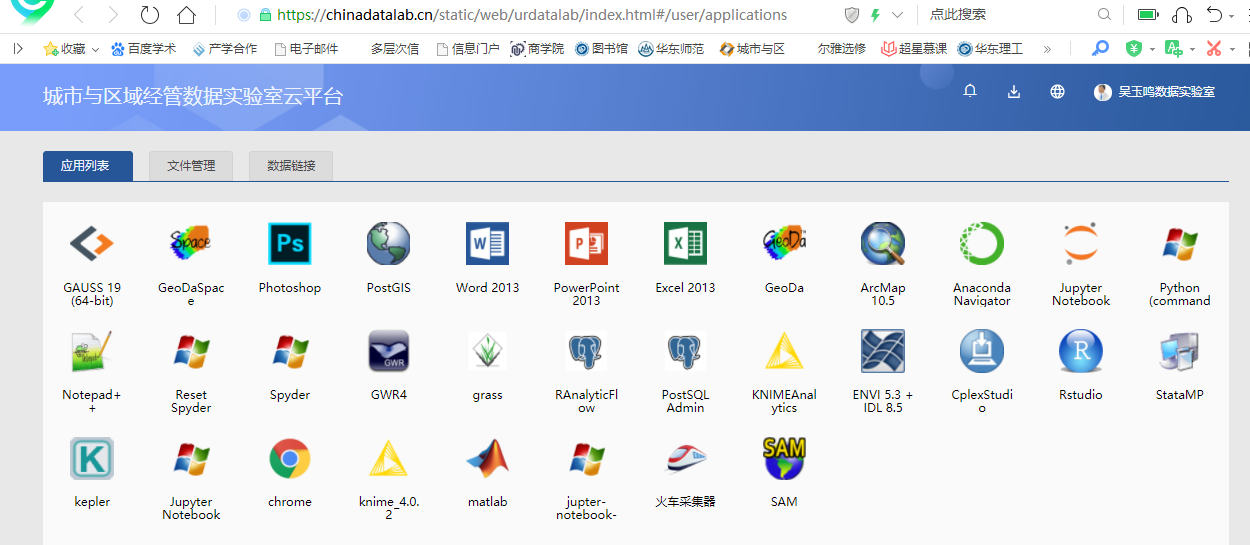1250x545 pixels.
Task: Open the SAM application
Action: pos(784,458)
